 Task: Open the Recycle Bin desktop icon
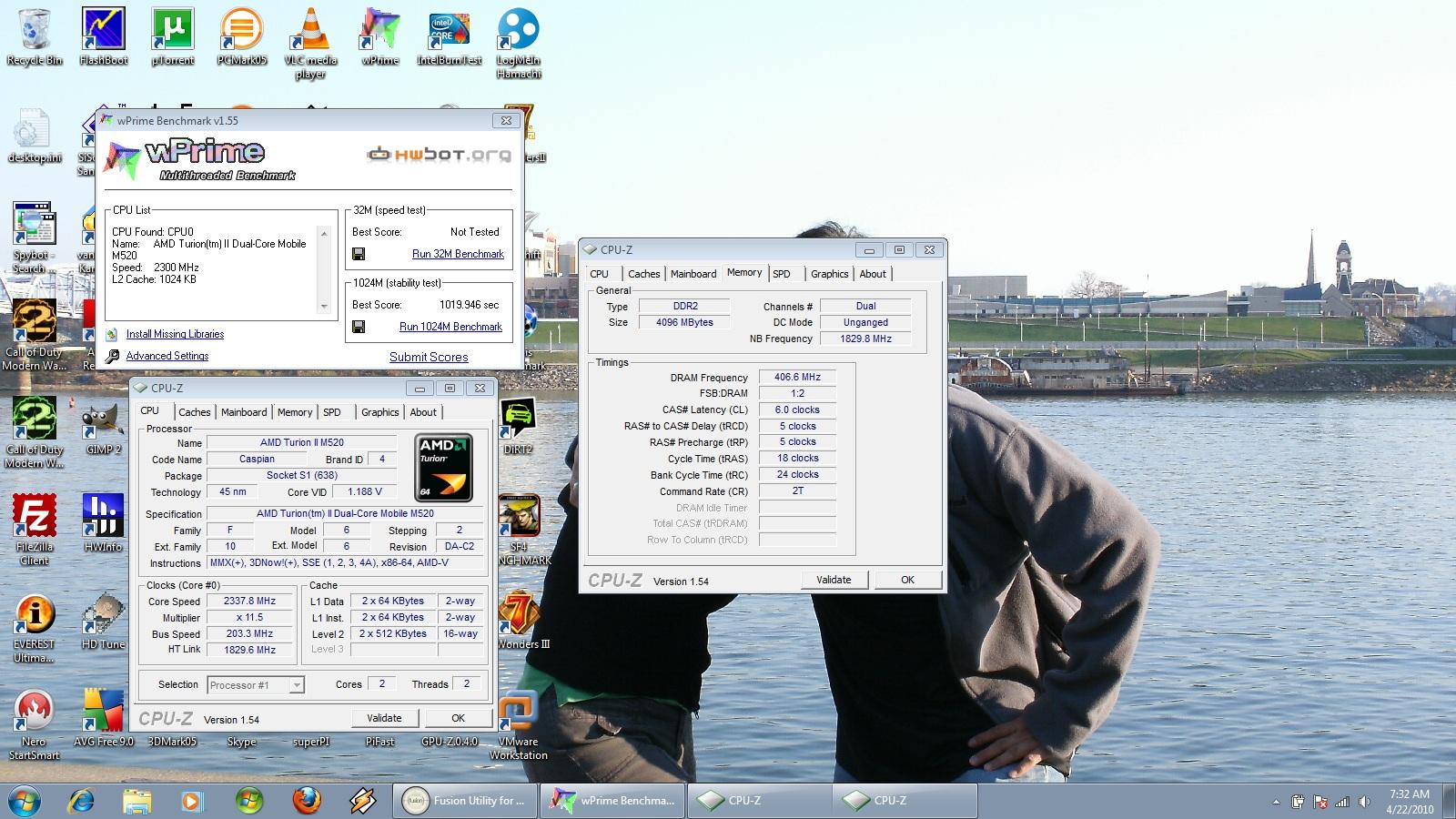click(34, 36)
